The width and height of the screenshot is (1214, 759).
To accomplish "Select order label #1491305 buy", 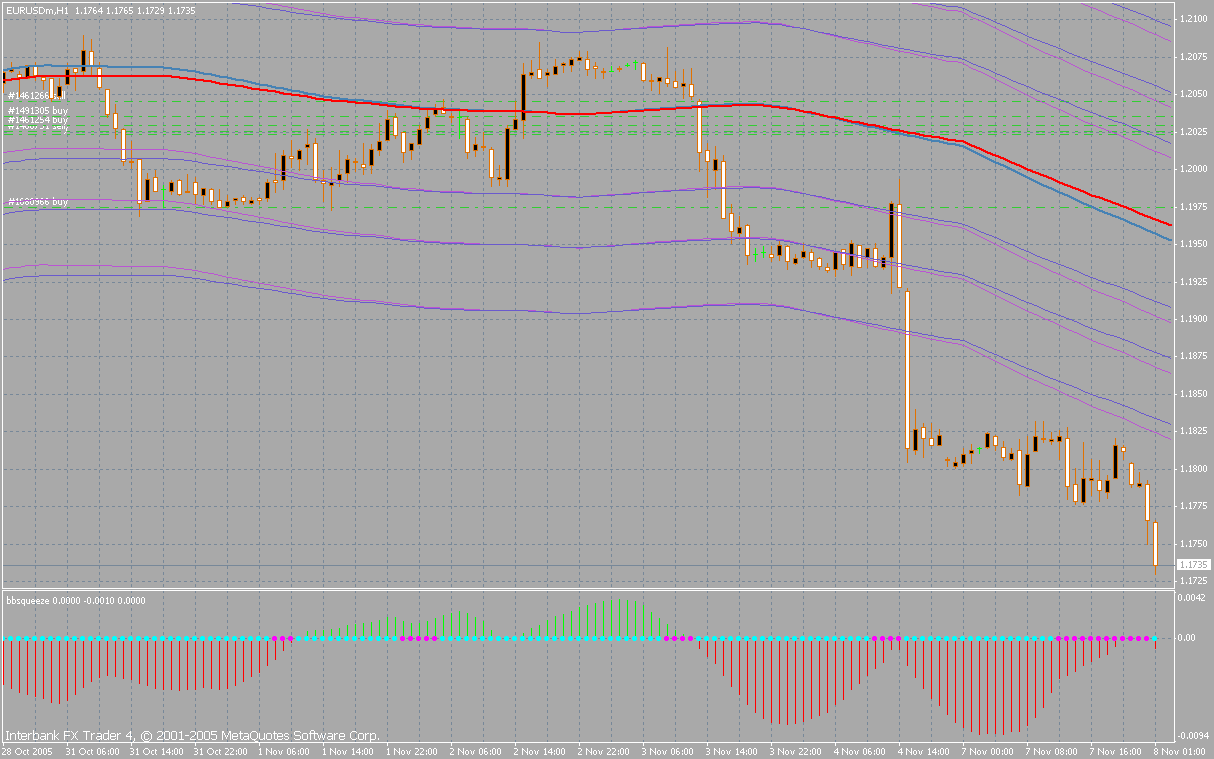I will point(38,111).
